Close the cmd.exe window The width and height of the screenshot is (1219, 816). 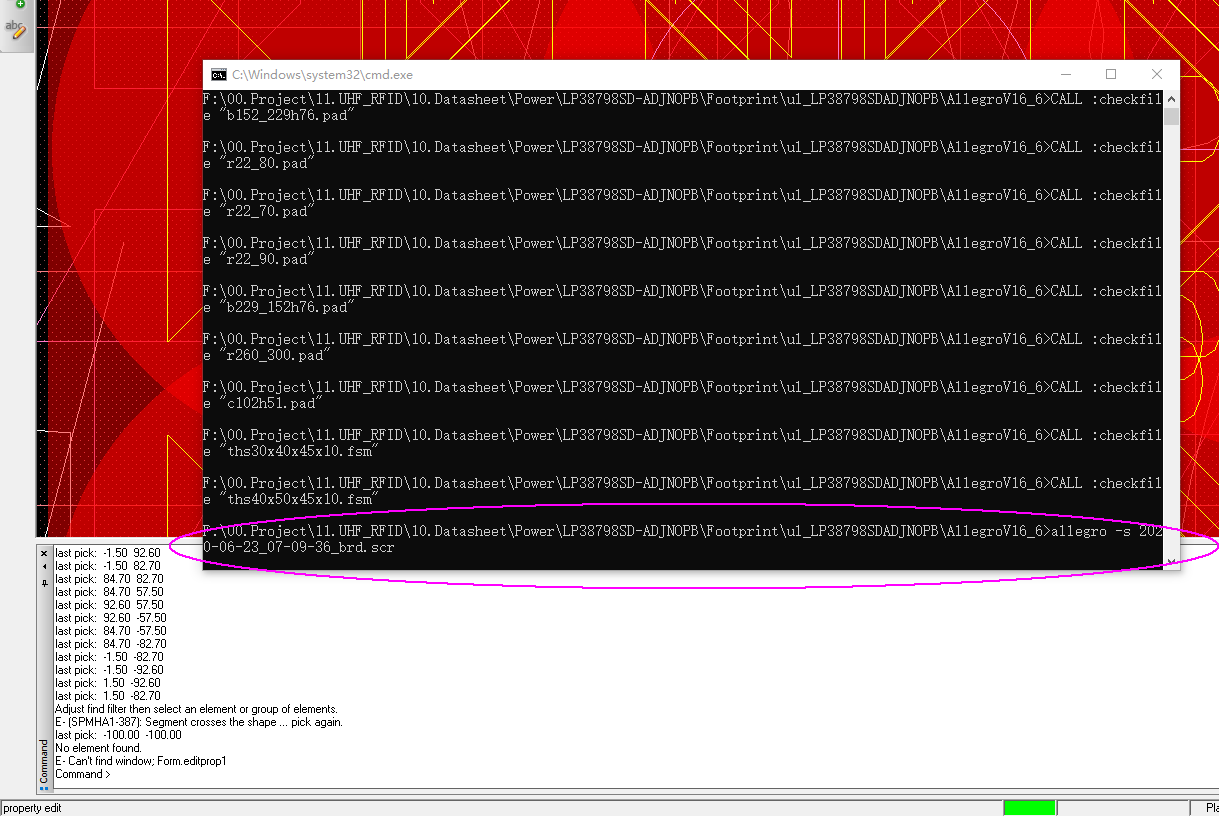tap(1157, 75)
